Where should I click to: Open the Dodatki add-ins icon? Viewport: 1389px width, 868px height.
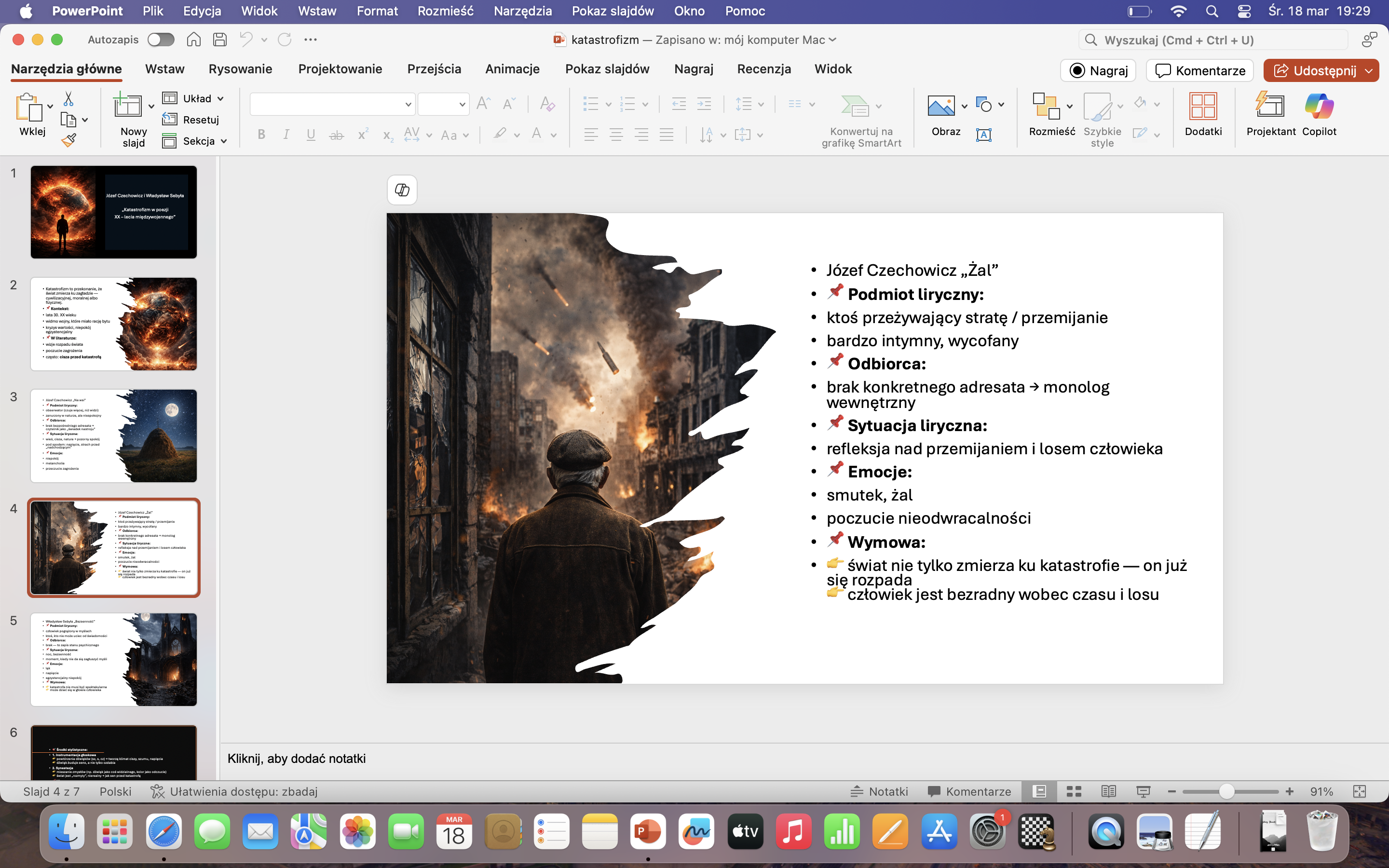(1202, 114)
